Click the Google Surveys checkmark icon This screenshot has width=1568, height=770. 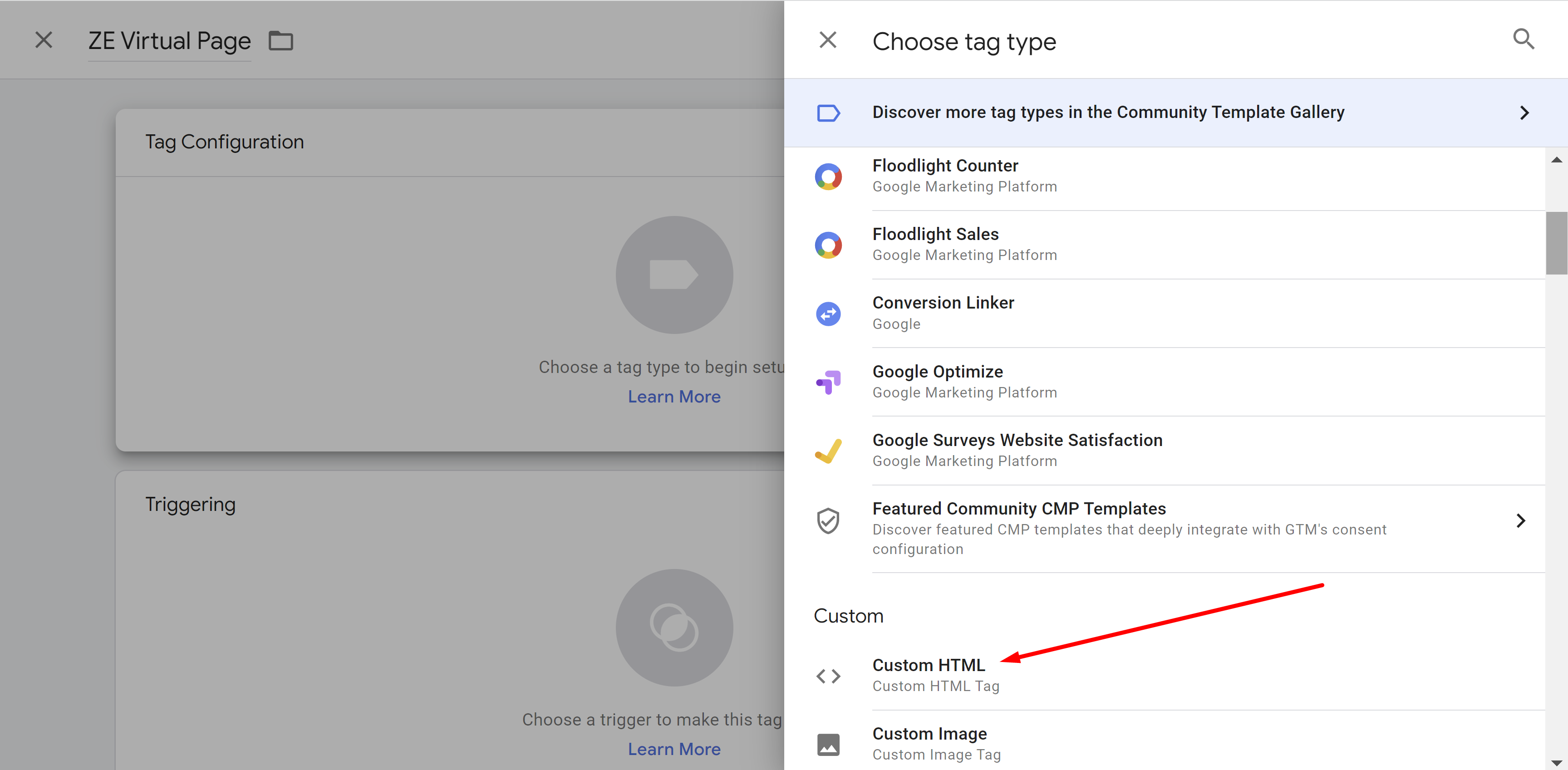coord(828,451)
